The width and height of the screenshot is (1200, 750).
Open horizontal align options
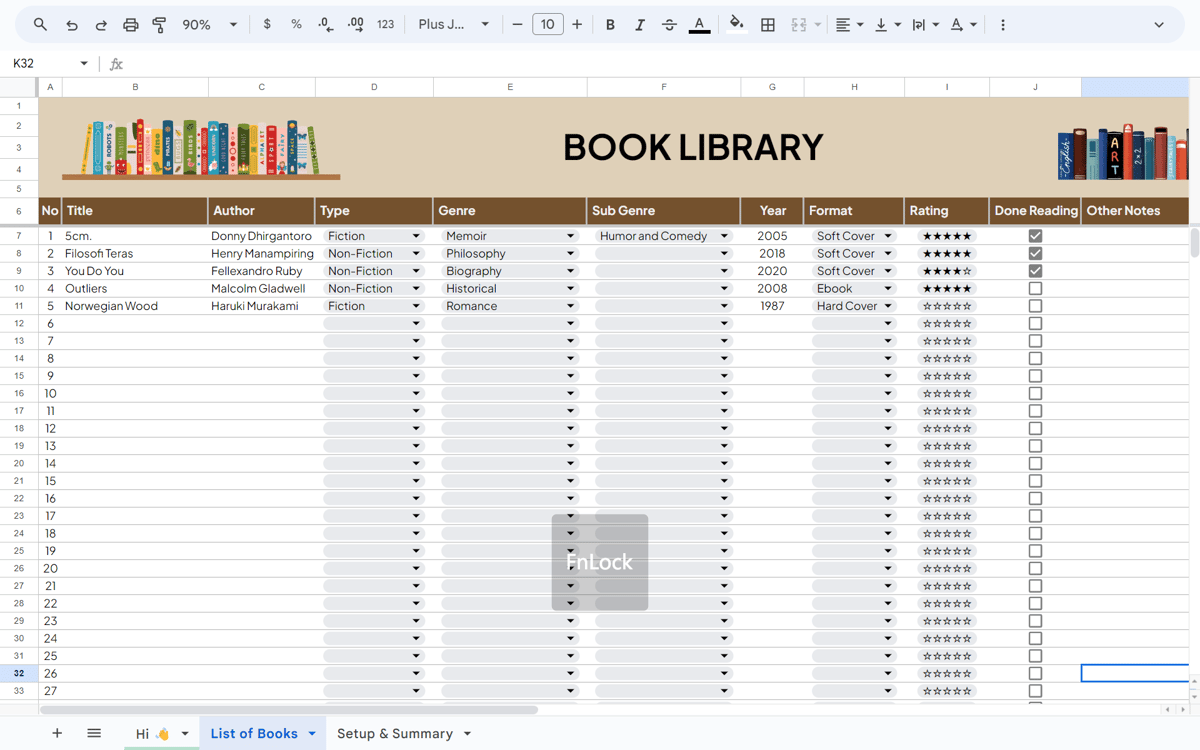[849, 25]
